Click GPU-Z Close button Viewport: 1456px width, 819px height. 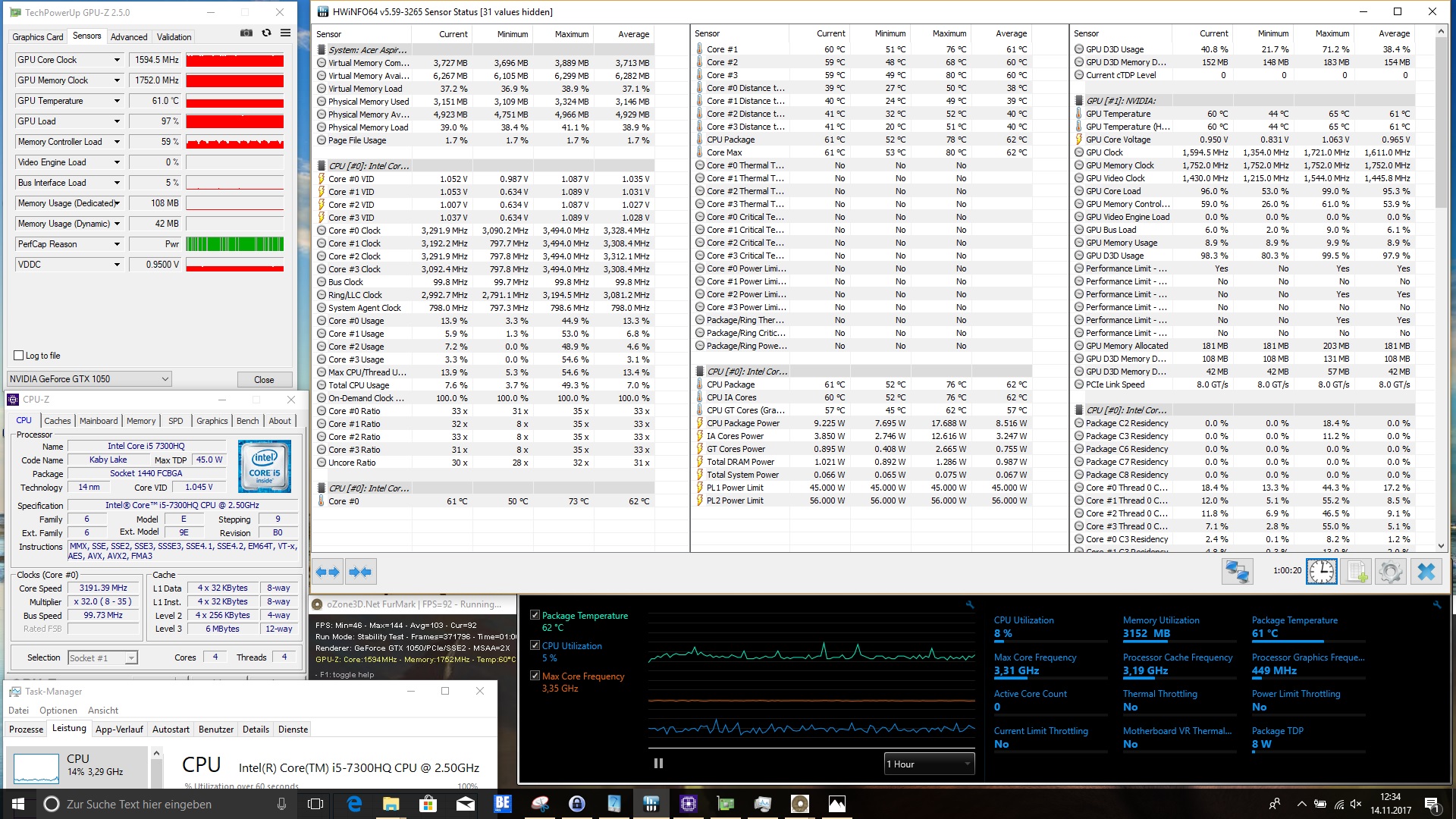click(x=264, y=379)
